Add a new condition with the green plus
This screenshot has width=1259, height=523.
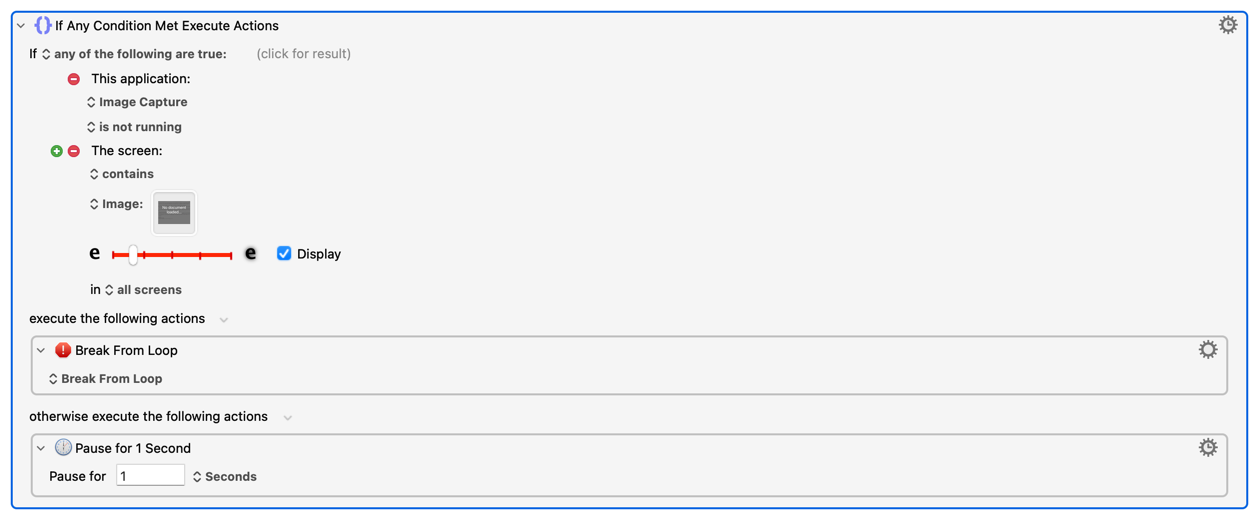click(57, 151)
